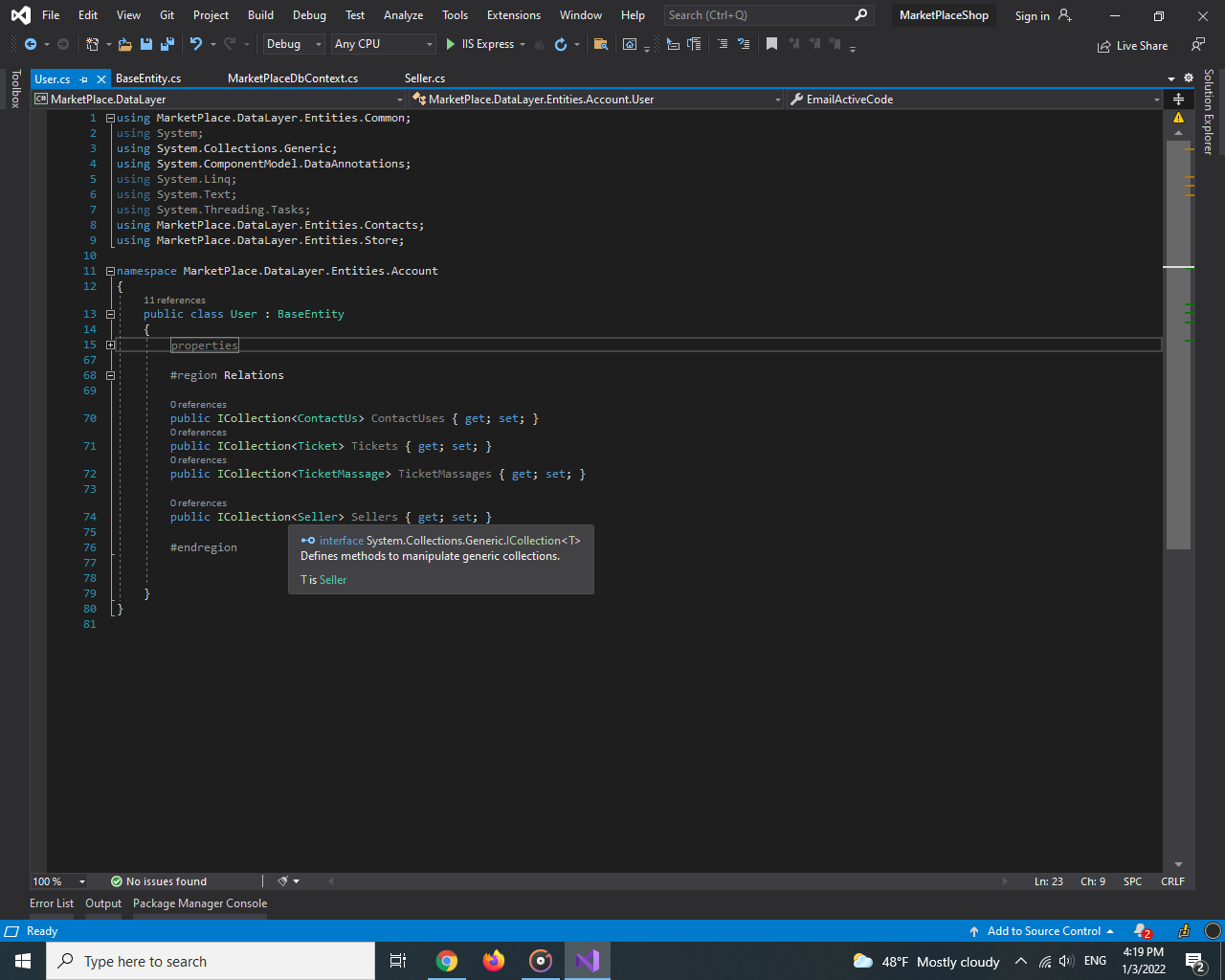
Task: Open the feedback icon beside Live Share
Action: pyautogui.click(x=1198, y=45)
